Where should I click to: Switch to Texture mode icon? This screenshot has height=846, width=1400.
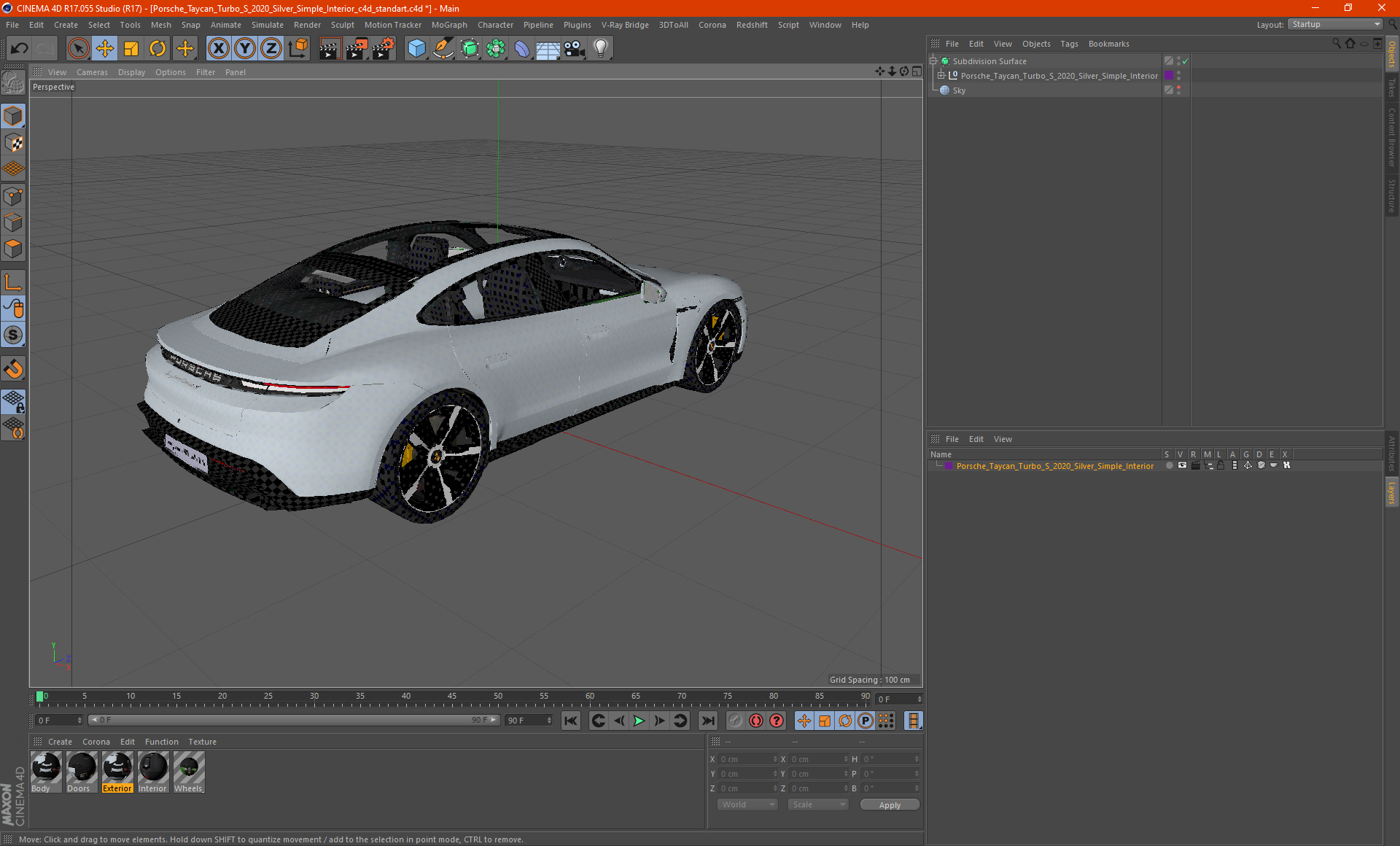(x=14, y=143)
